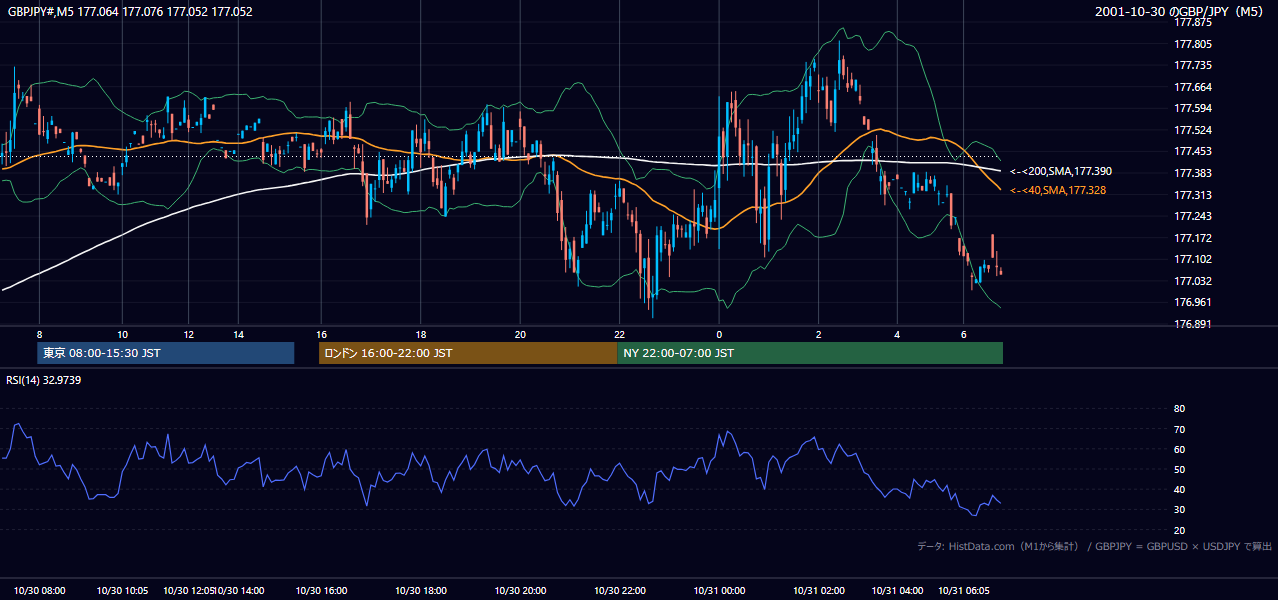
Task: Click the HistData.com data source credit
Action: (x=1095, y=546)
